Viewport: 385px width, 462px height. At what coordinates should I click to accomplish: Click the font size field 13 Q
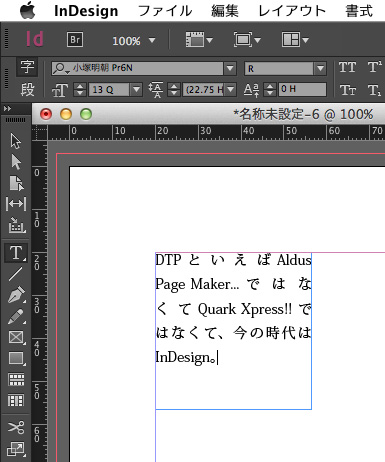[x=109, y=90]
